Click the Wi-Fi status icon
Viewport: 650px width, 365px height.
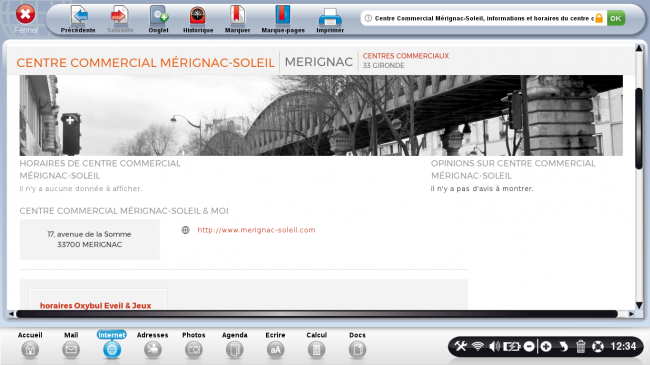coord(478,346)
